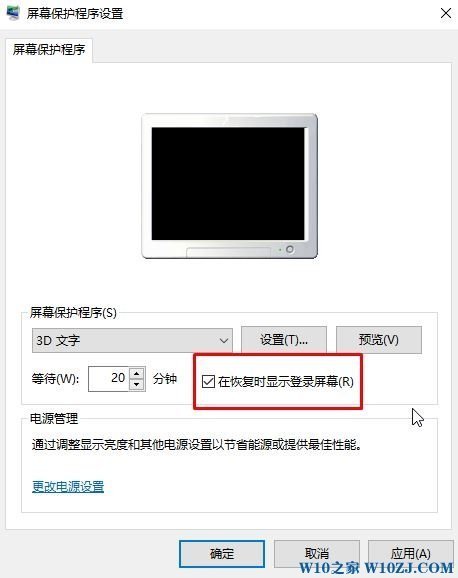The height and width of the screenshot is (578, 458).
Task: Click the 屏幕保护程序设置 title bar text
Action: (74, 14)
